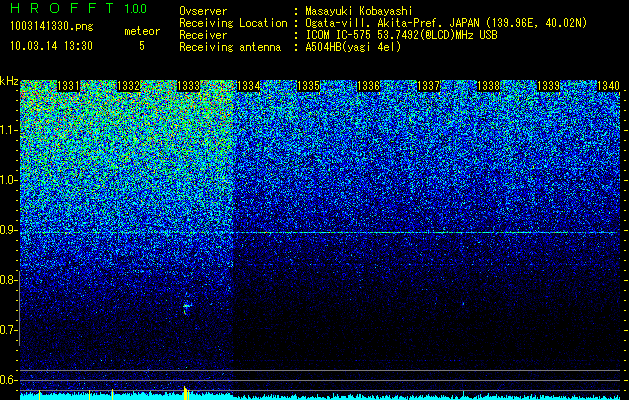Click the meteor count value 5
Viewport: 629px width, 400px height.
142,46
